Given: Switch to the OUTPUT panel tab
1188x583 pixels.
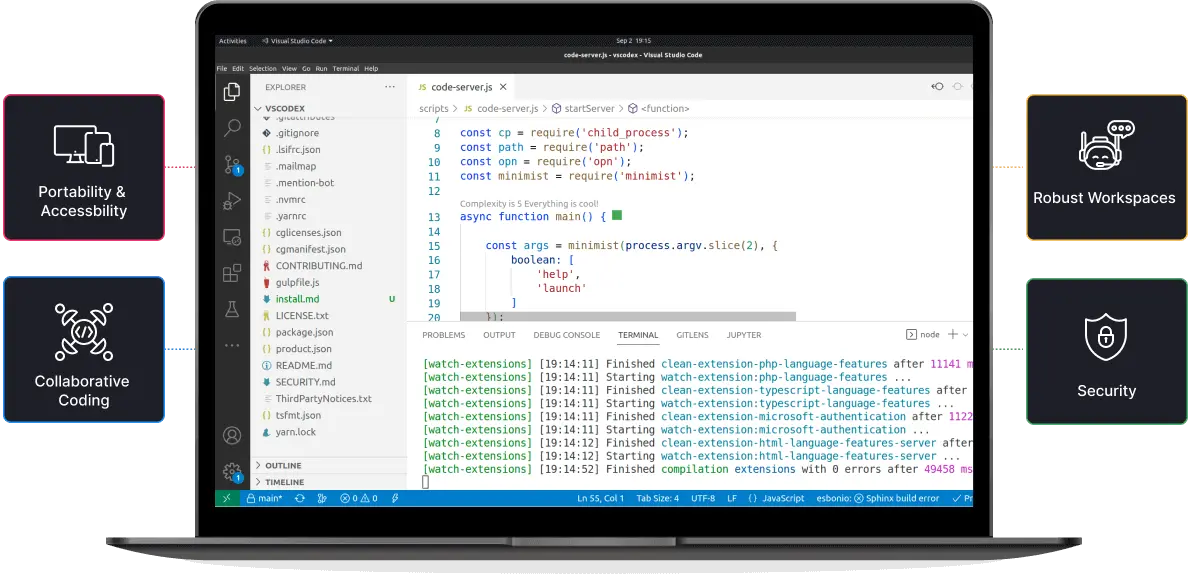Looking at the screenshot, I should pos(499,335).
